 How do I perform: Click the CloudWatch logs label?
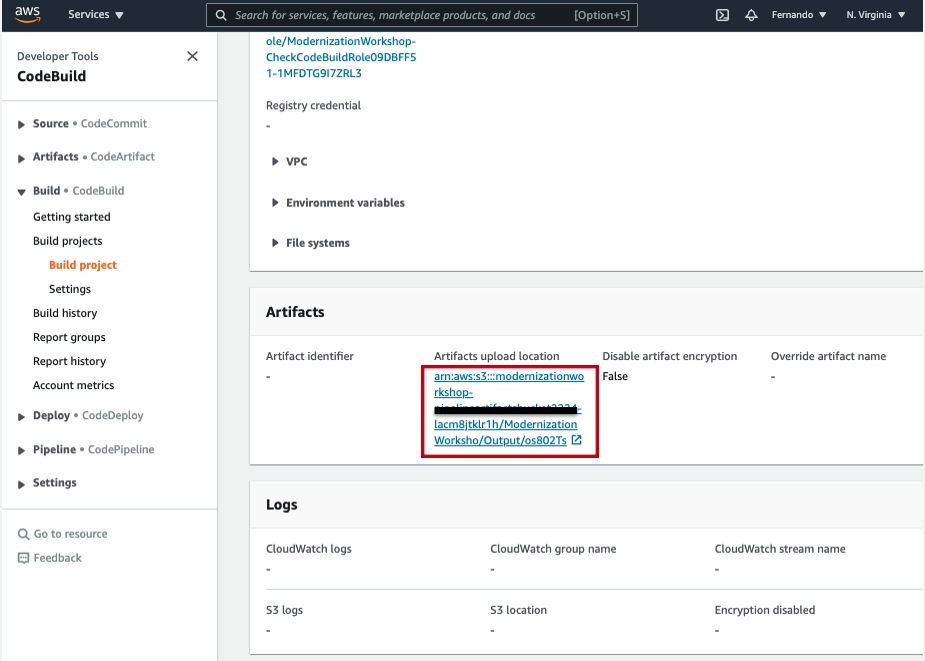coord(309,548)
